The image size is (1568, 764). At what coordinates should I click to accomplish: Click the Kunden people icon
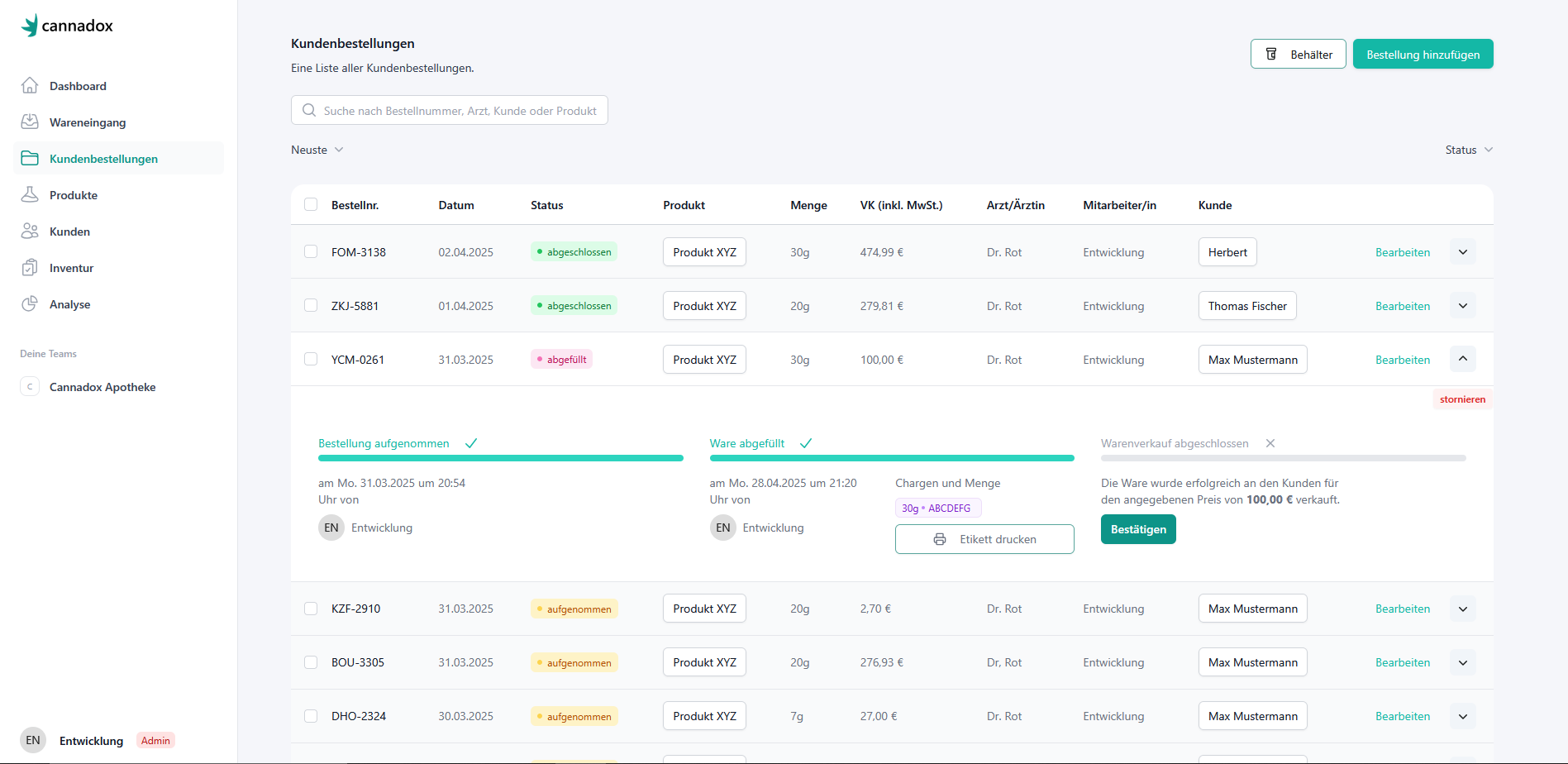(x=30, y=231)
